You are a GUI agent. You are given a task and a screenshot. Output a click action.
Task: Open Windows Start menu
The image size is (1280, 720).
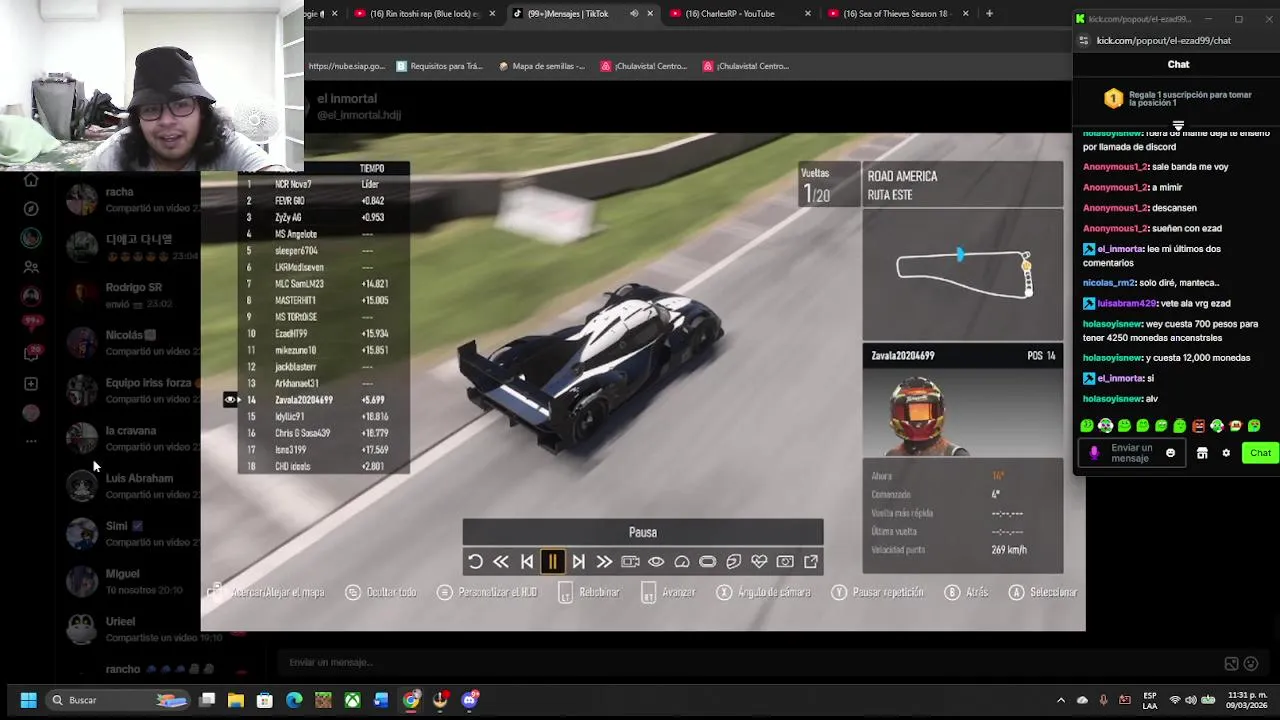(28, 700)
